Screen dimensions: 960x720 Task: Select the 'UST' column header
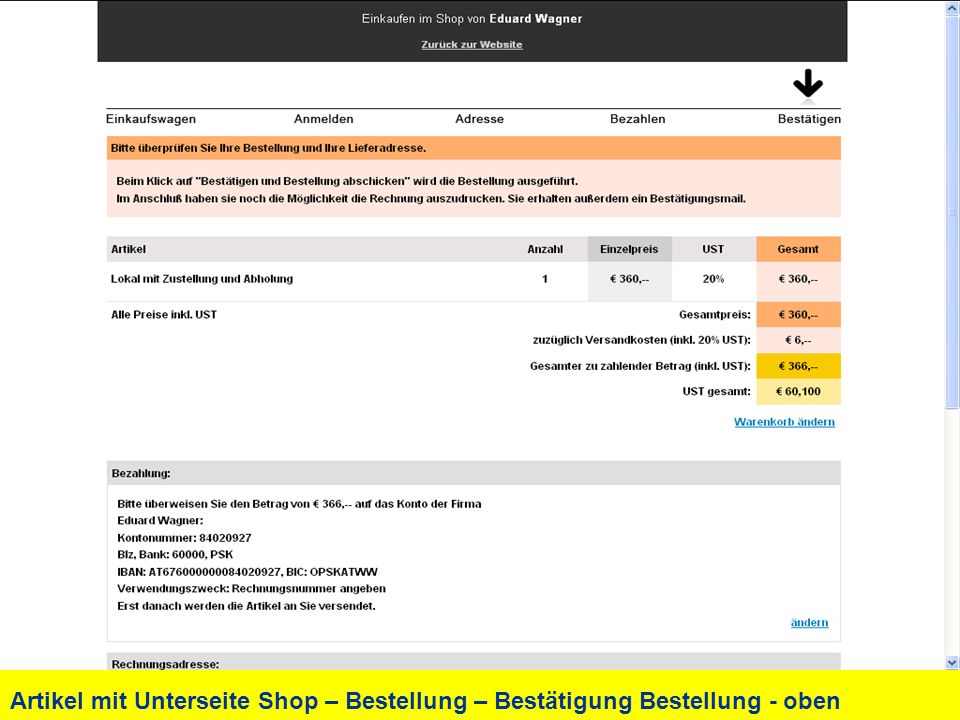click(x=713, y=249)
